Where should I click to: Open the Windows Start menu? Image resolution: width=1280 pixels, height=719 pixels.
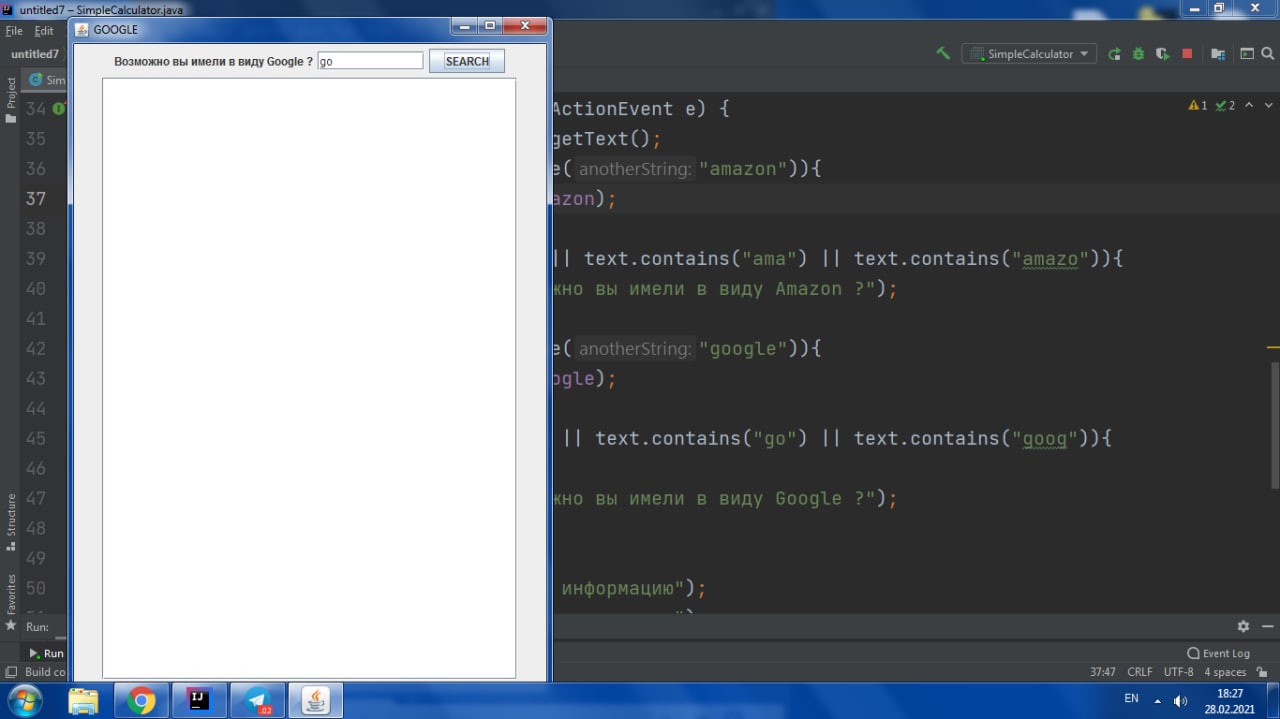pos(23,700)
